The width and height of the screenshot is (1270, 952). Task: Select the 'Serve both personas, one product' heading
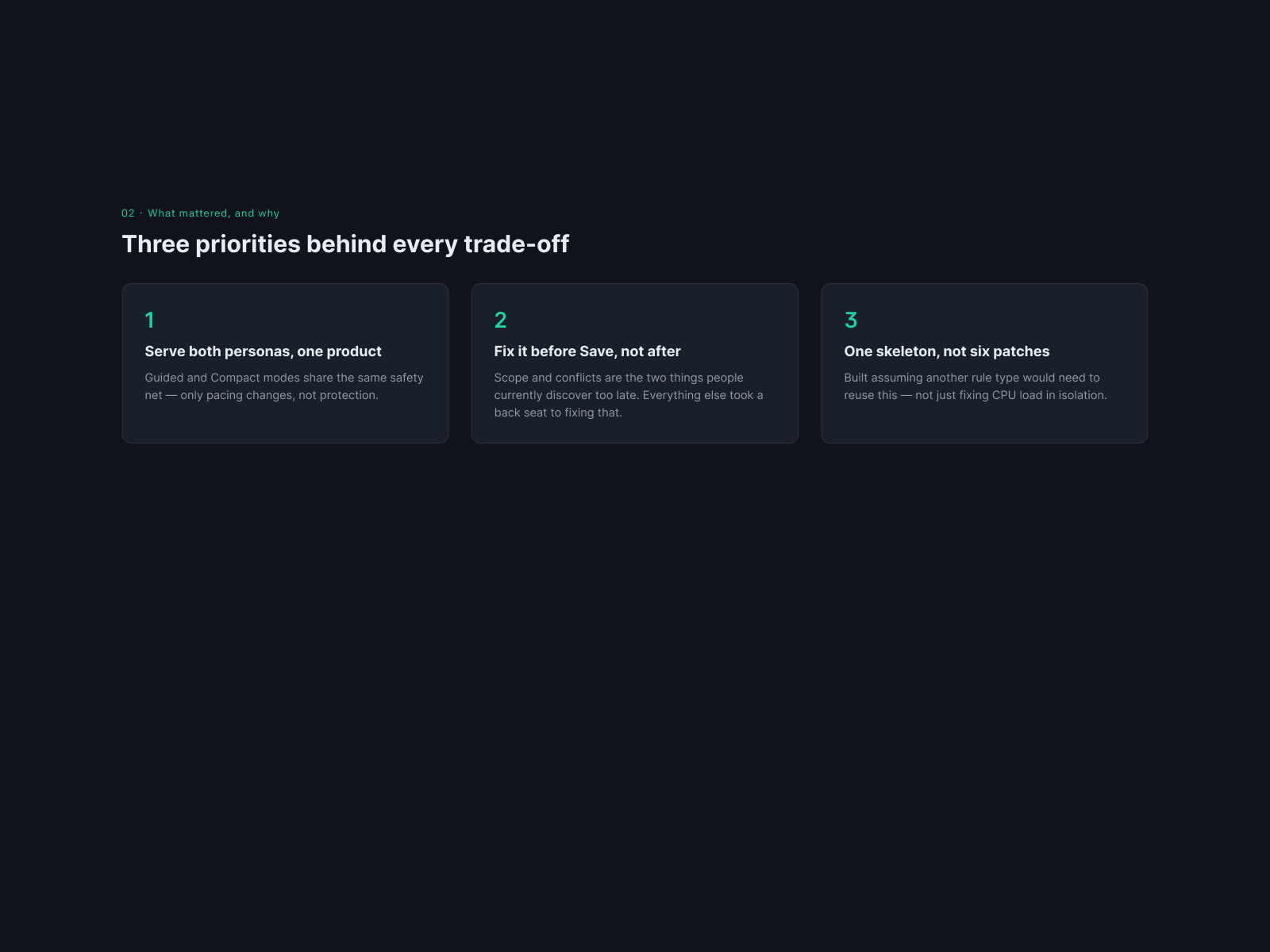tap(263, 351)
